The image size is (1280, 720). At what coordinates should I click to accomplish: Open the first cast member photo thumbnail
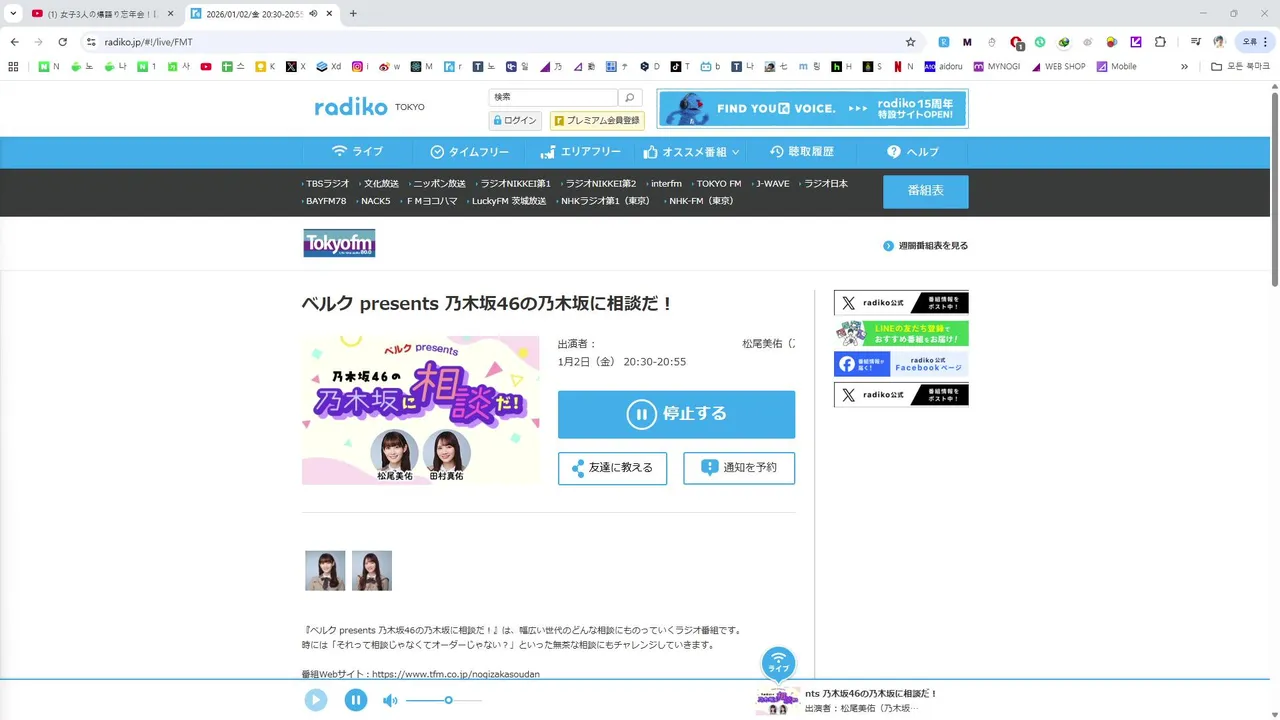325,571
